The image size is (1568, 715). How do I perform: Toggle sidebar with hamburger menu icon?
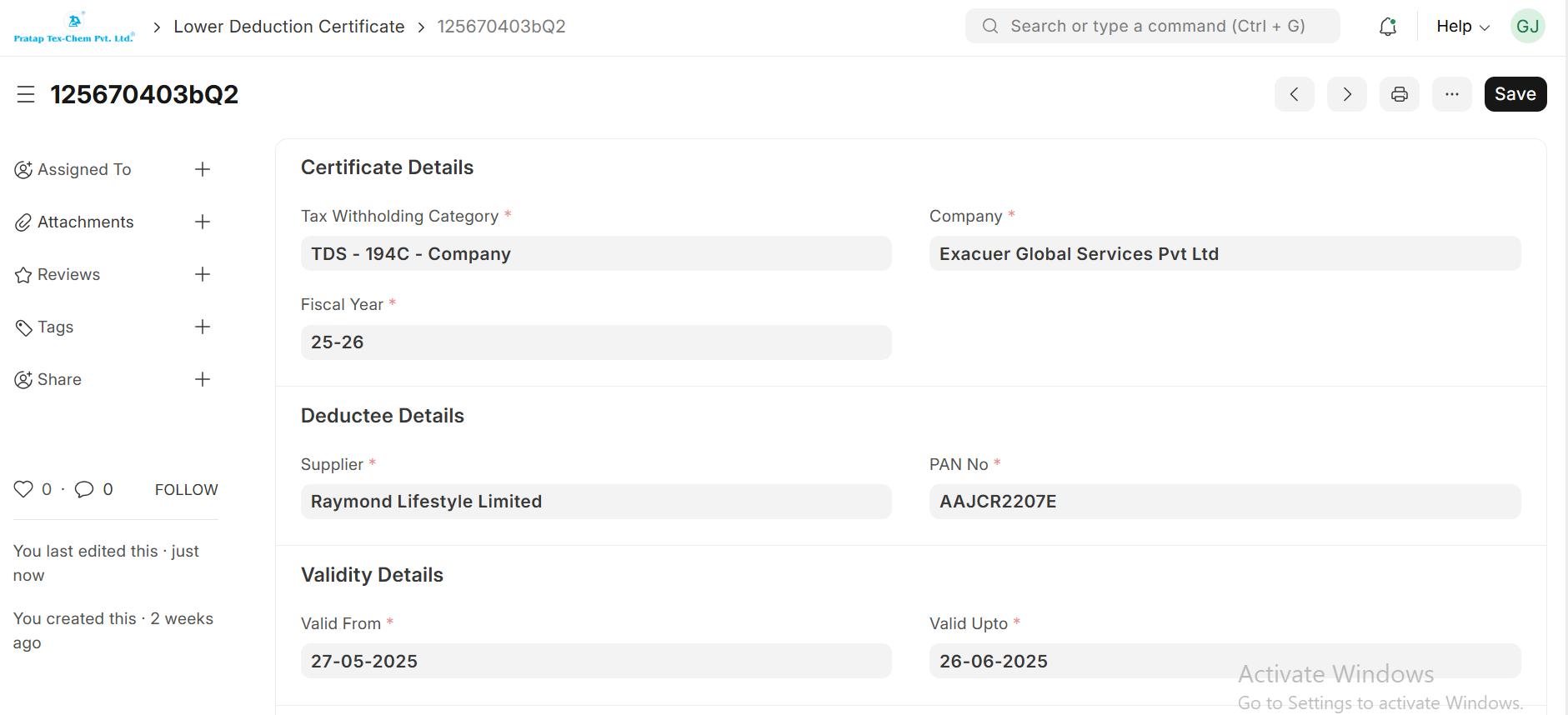point(26,94)
